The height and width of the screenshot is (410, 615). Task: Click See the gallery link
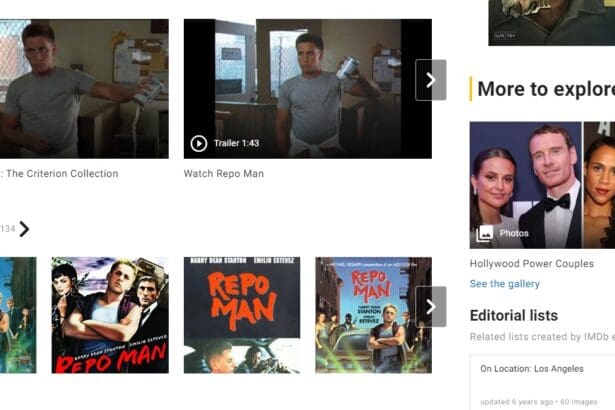pos(504,284)
